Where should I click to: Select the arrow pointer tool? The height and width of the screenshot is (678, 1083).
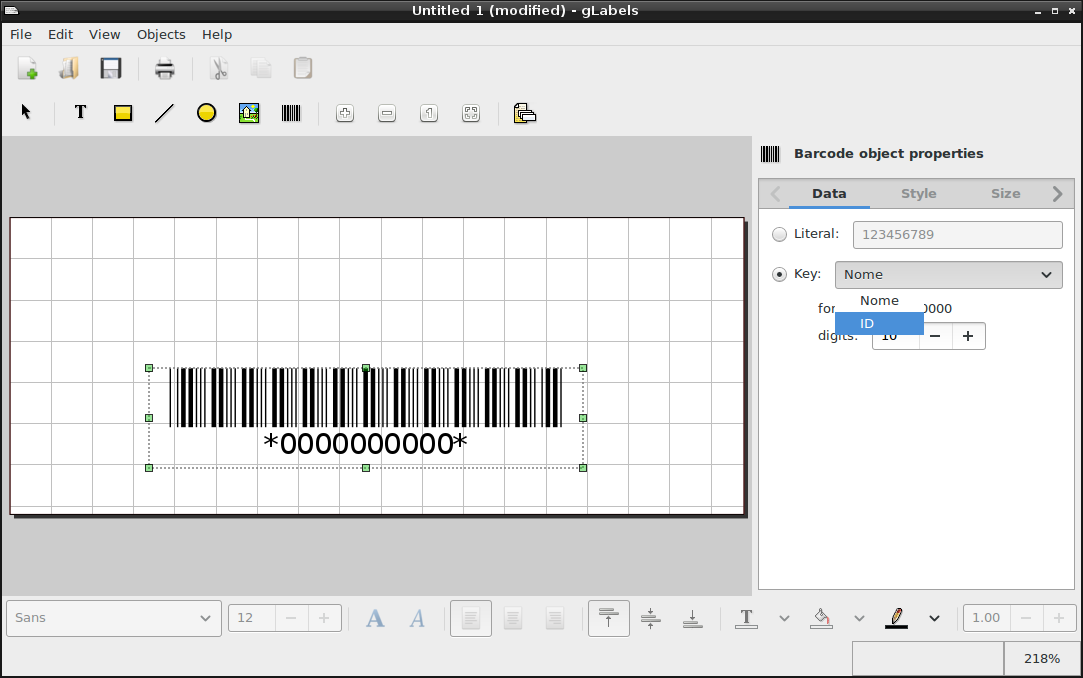coord(26,113)
